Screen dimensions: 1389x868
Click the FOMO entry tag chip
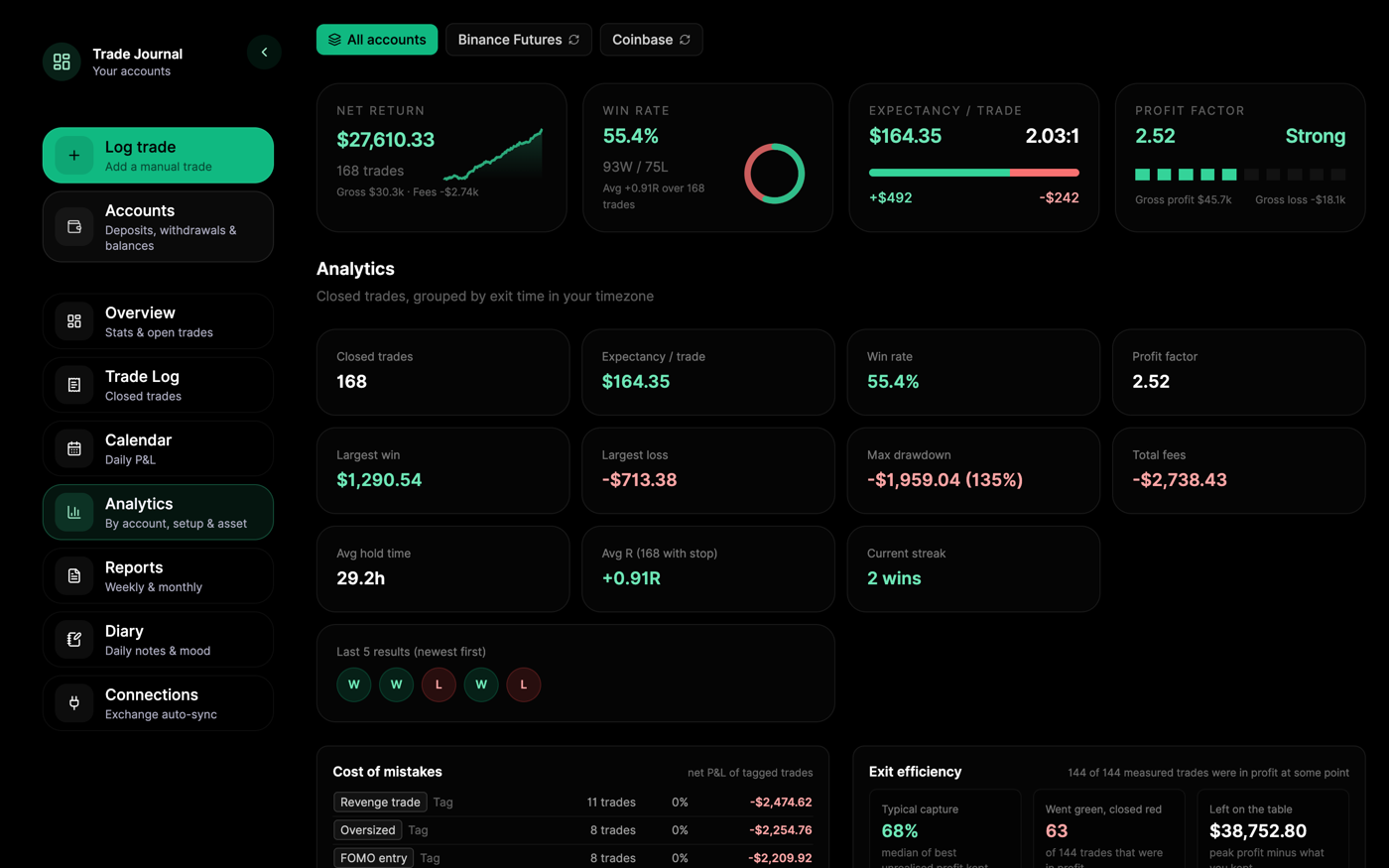[373, 858]
